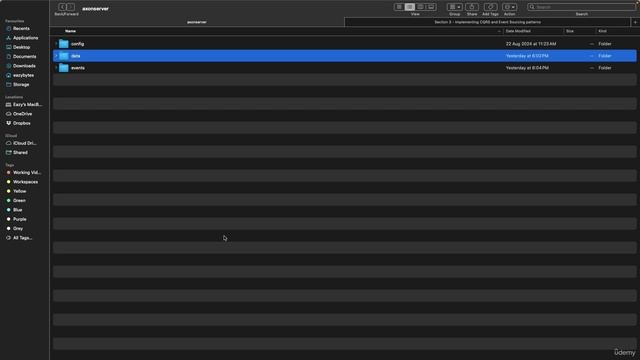Select the Workspaces tag
Screen dimensions: 640x360
pos(25,182)
